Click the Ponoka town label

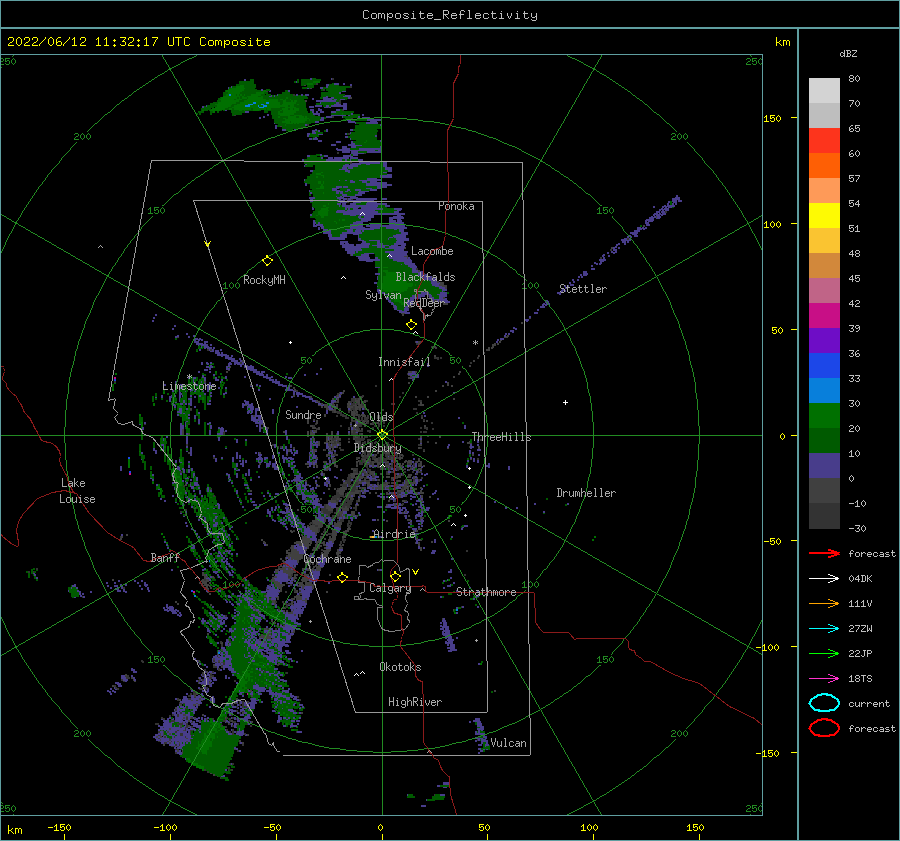(456, 206)
